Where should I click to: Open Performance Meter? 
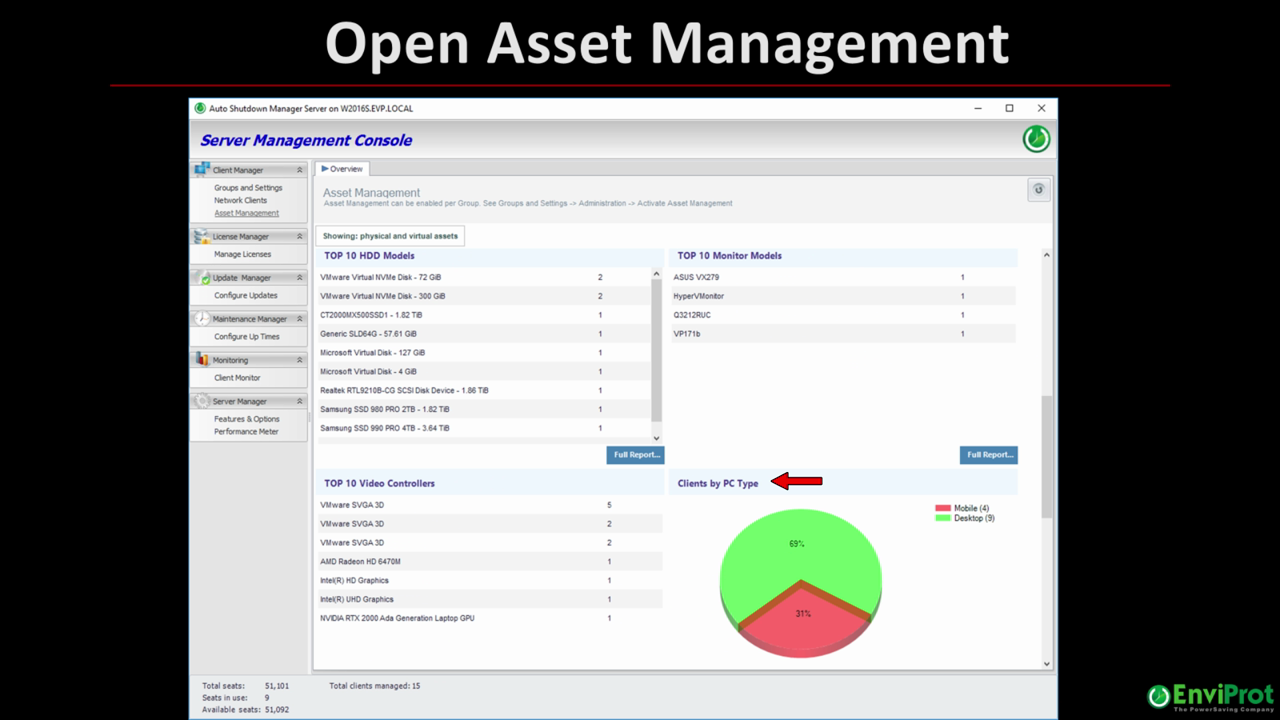[x=246, y=431]
